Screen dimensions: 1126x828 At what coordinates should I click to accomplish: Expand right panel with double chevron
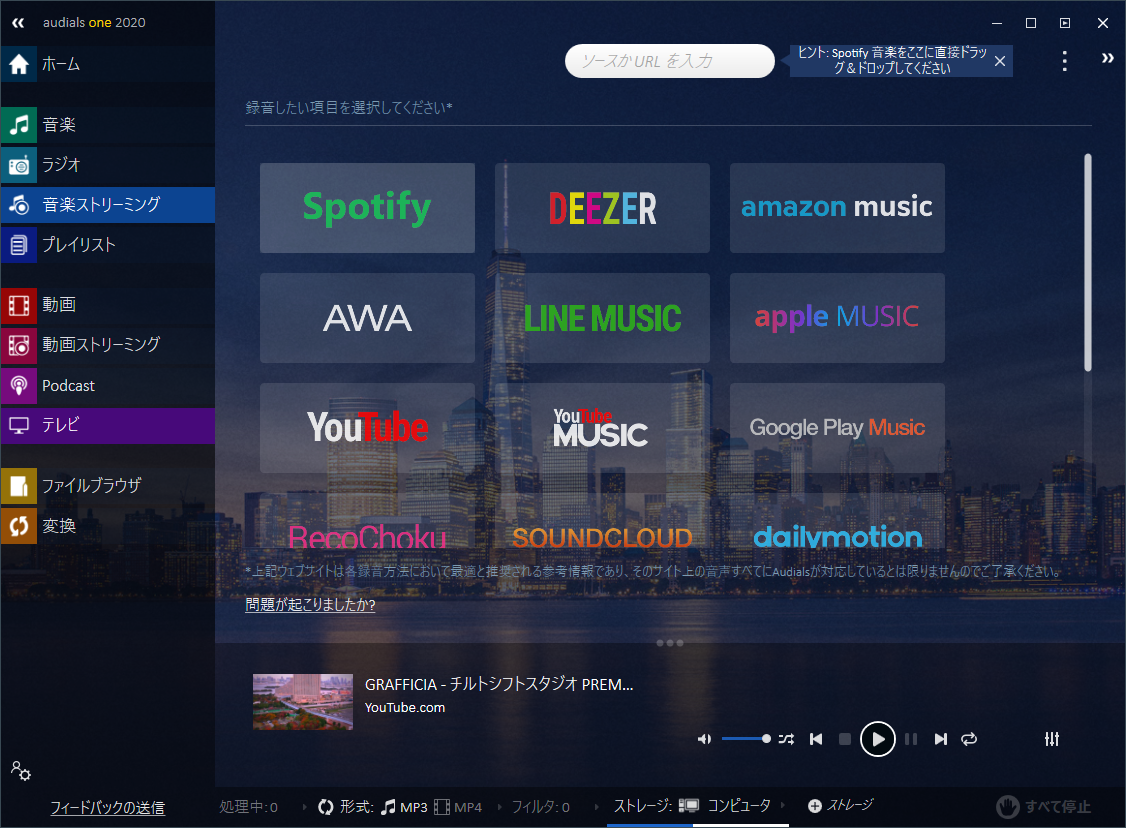pyautogui.click(x=1107, y=58)
